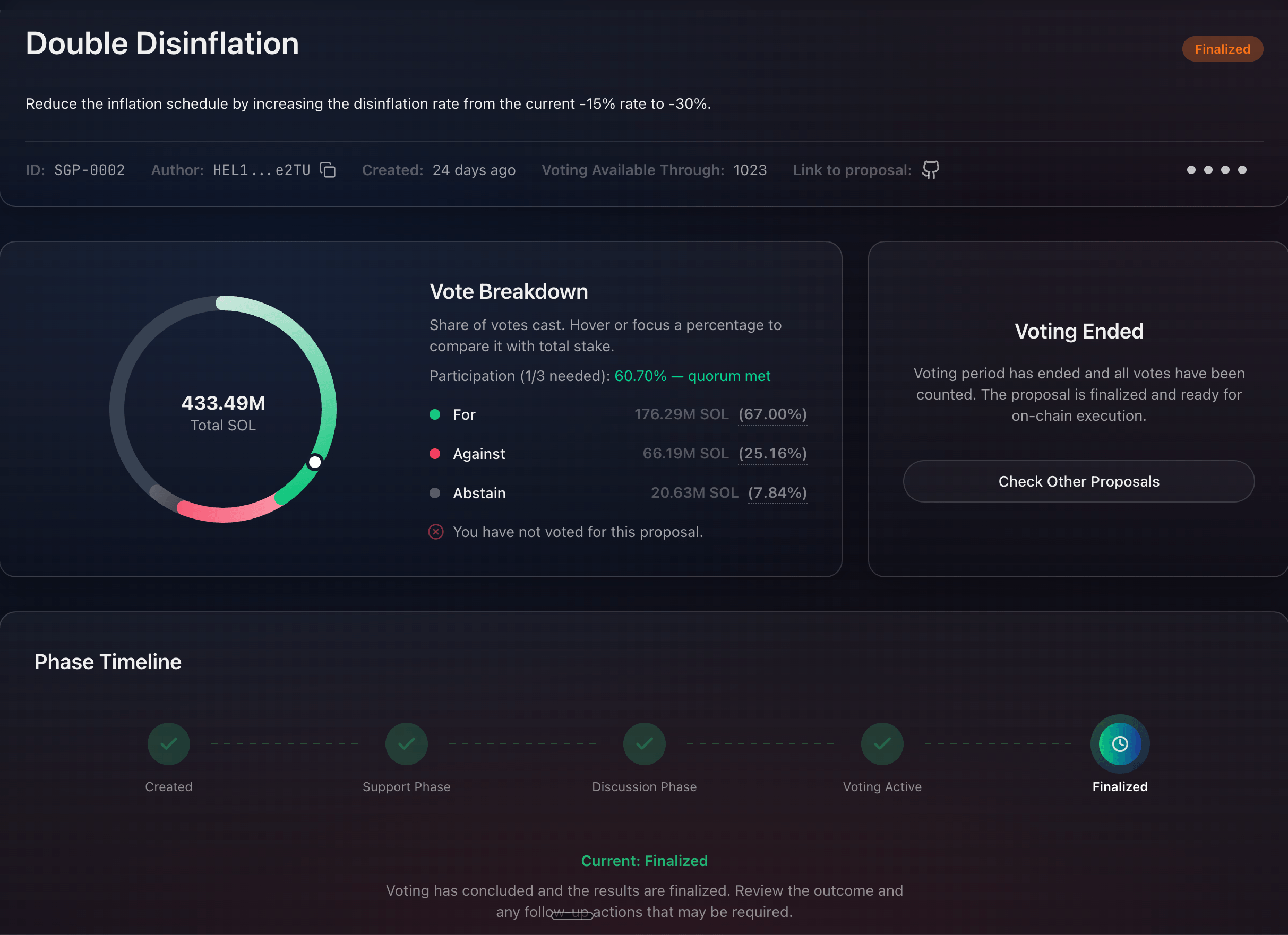Copy the author address HEL1...e2TU

pyautogui.click(x=328, y=170)
